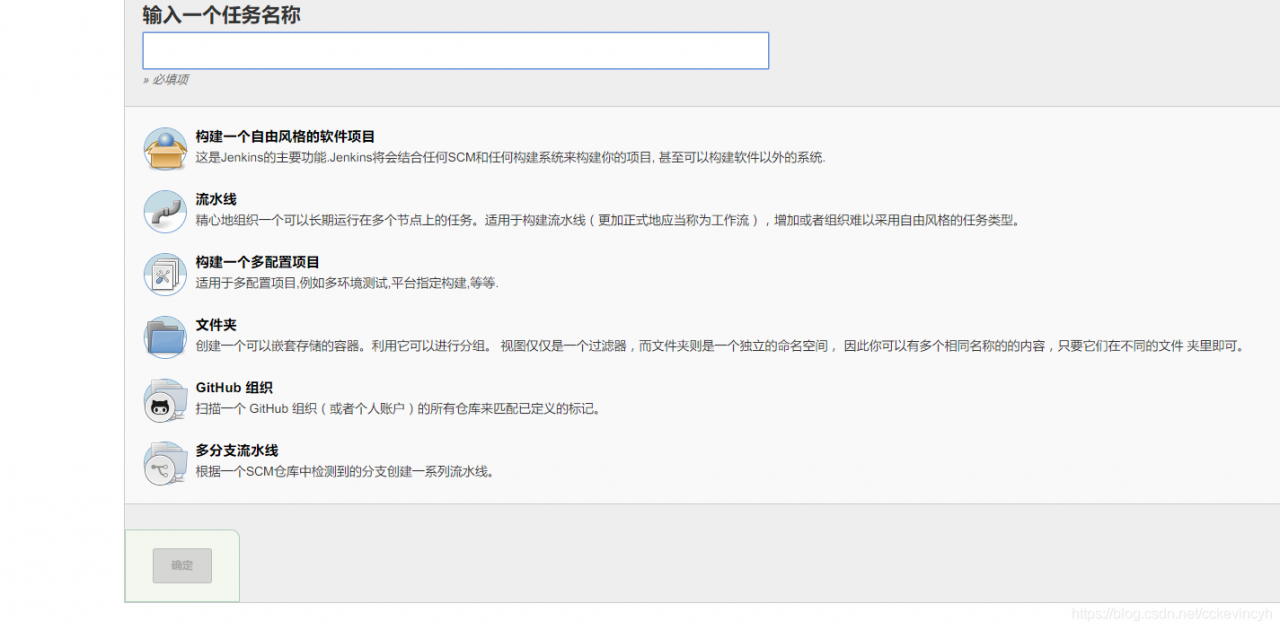
Task: Click the 必填项 required-field note
Action: pos(165,80)
